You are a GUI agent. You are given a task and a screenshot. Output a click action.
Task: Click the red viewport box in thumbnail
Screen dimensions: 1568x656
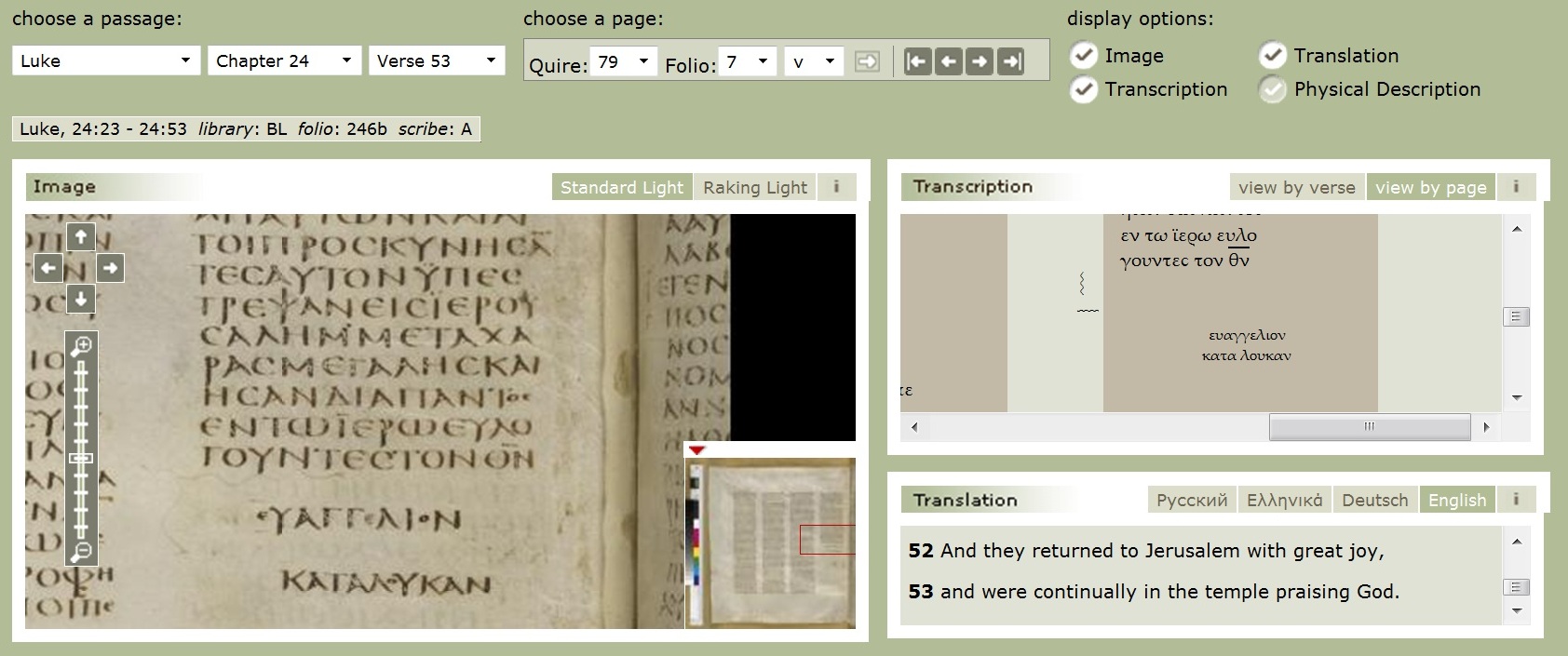(827, 540)
